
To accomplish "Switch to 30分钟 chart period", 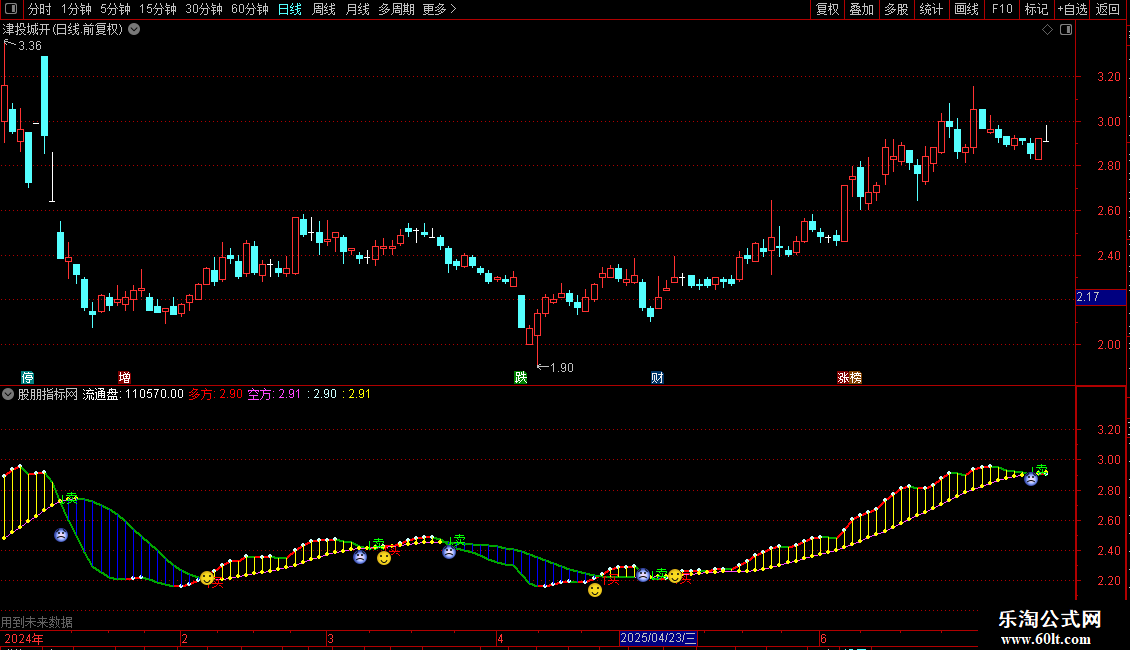I will coord(204,9).
